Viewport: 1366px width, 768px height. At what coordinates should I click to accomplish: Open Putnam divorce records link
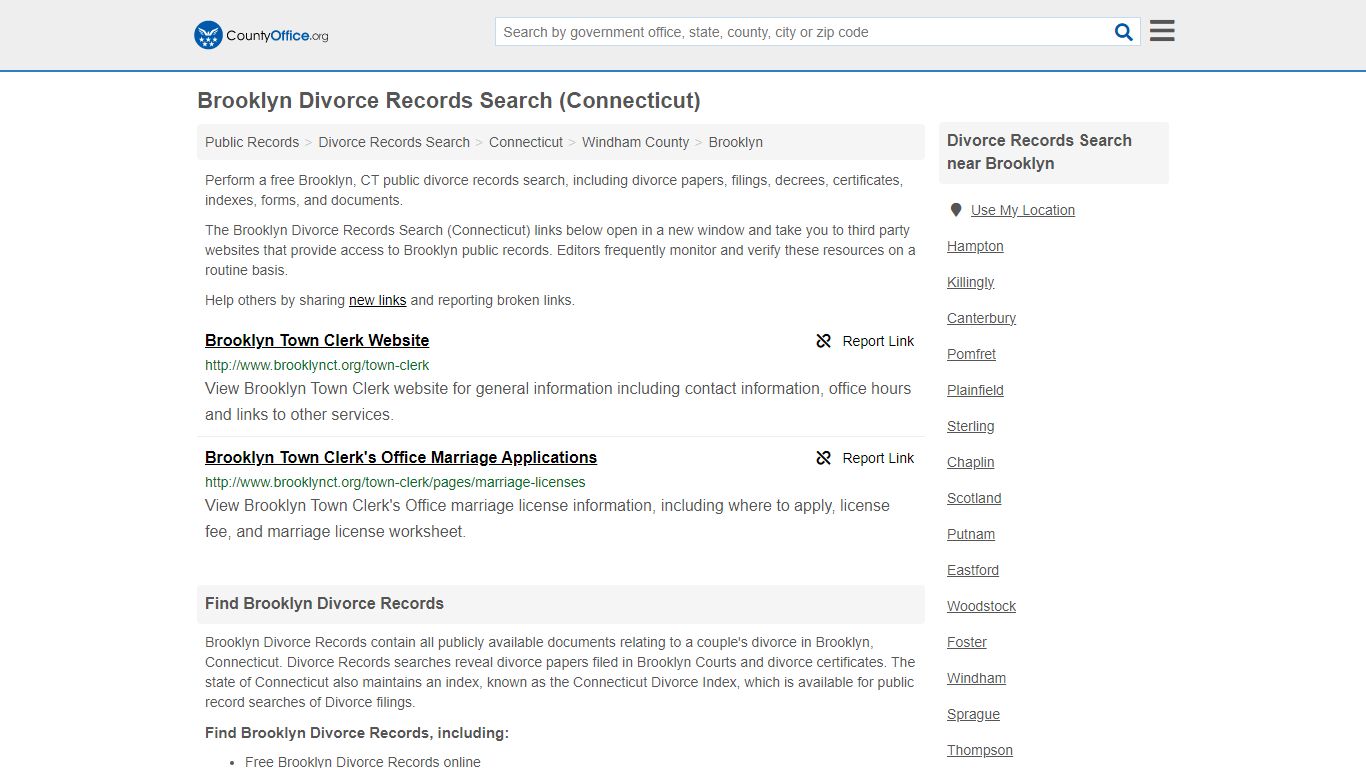[x=971, y=534]
